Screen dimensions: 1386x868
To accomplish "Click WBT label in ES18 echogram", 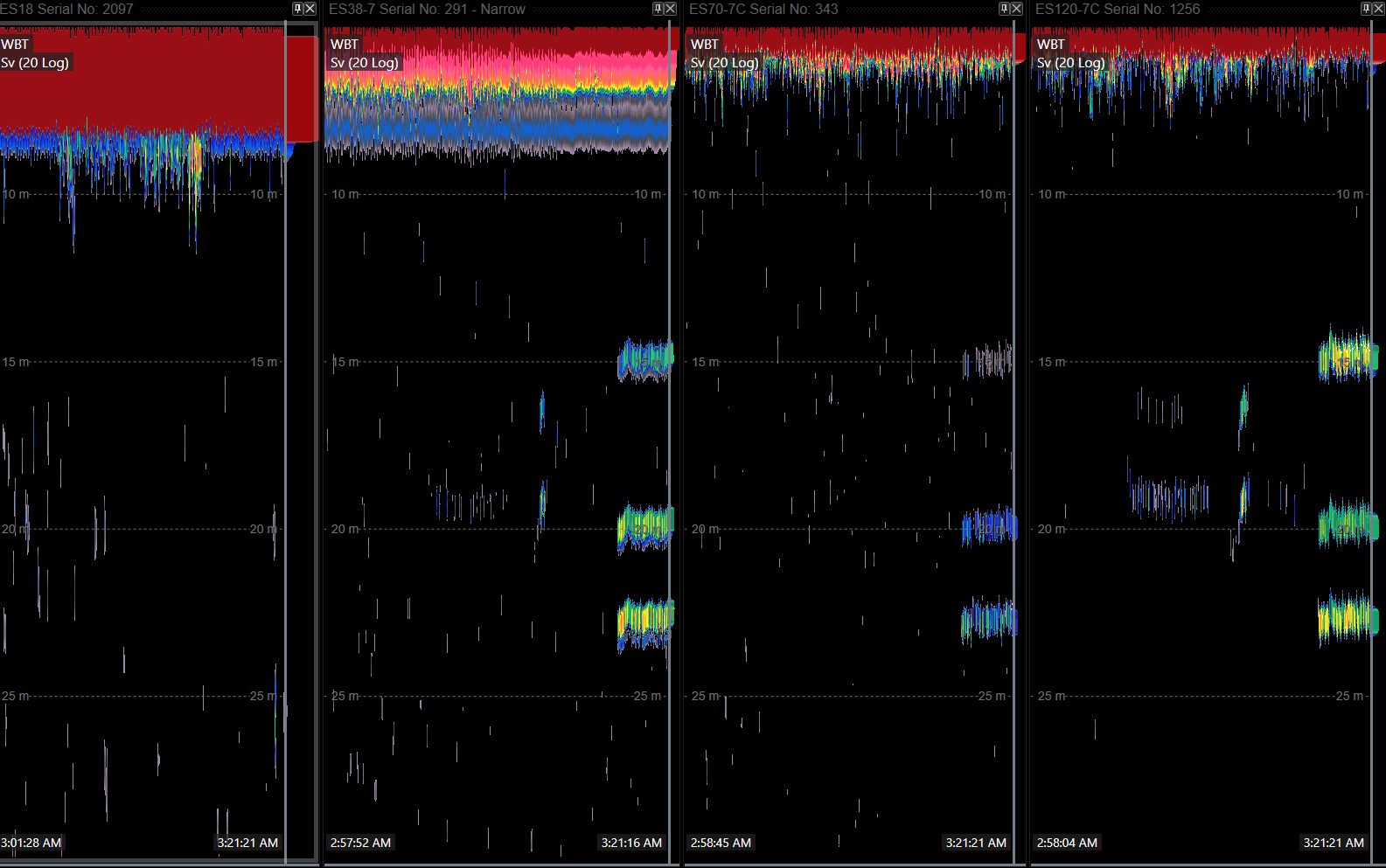I will [x=15, y=45].
